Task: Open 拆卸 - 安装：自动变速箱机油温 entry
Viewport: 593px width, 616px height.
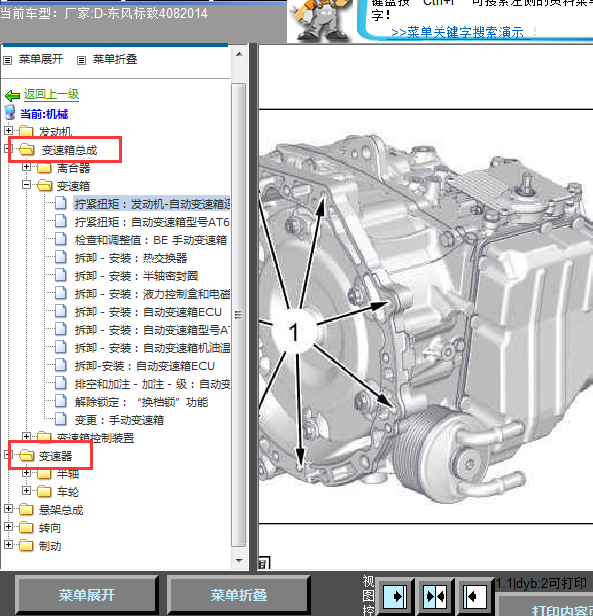Action: click(152, 348)
